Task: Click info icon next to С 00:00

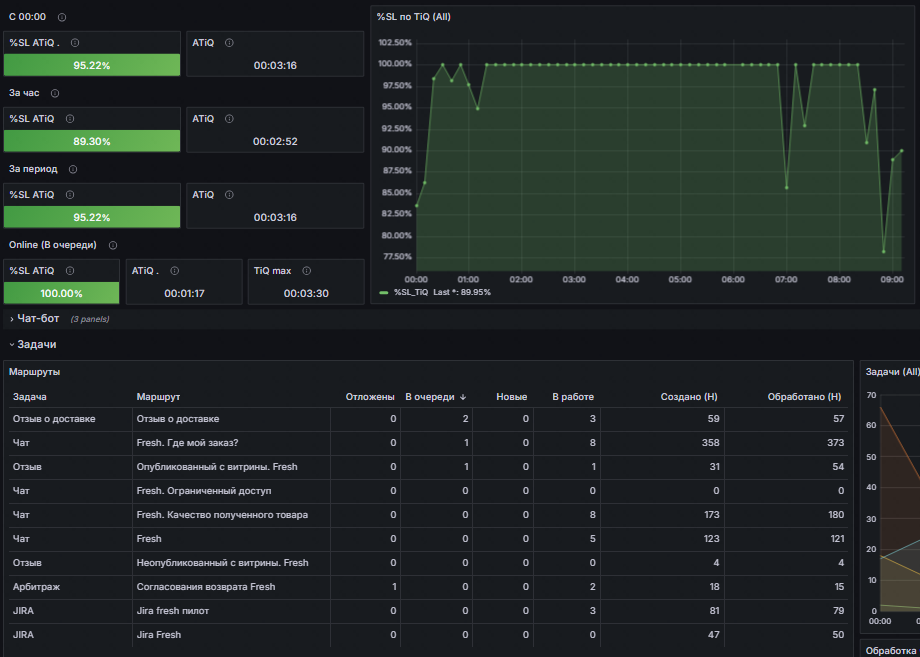Action: tap(62, 17)
